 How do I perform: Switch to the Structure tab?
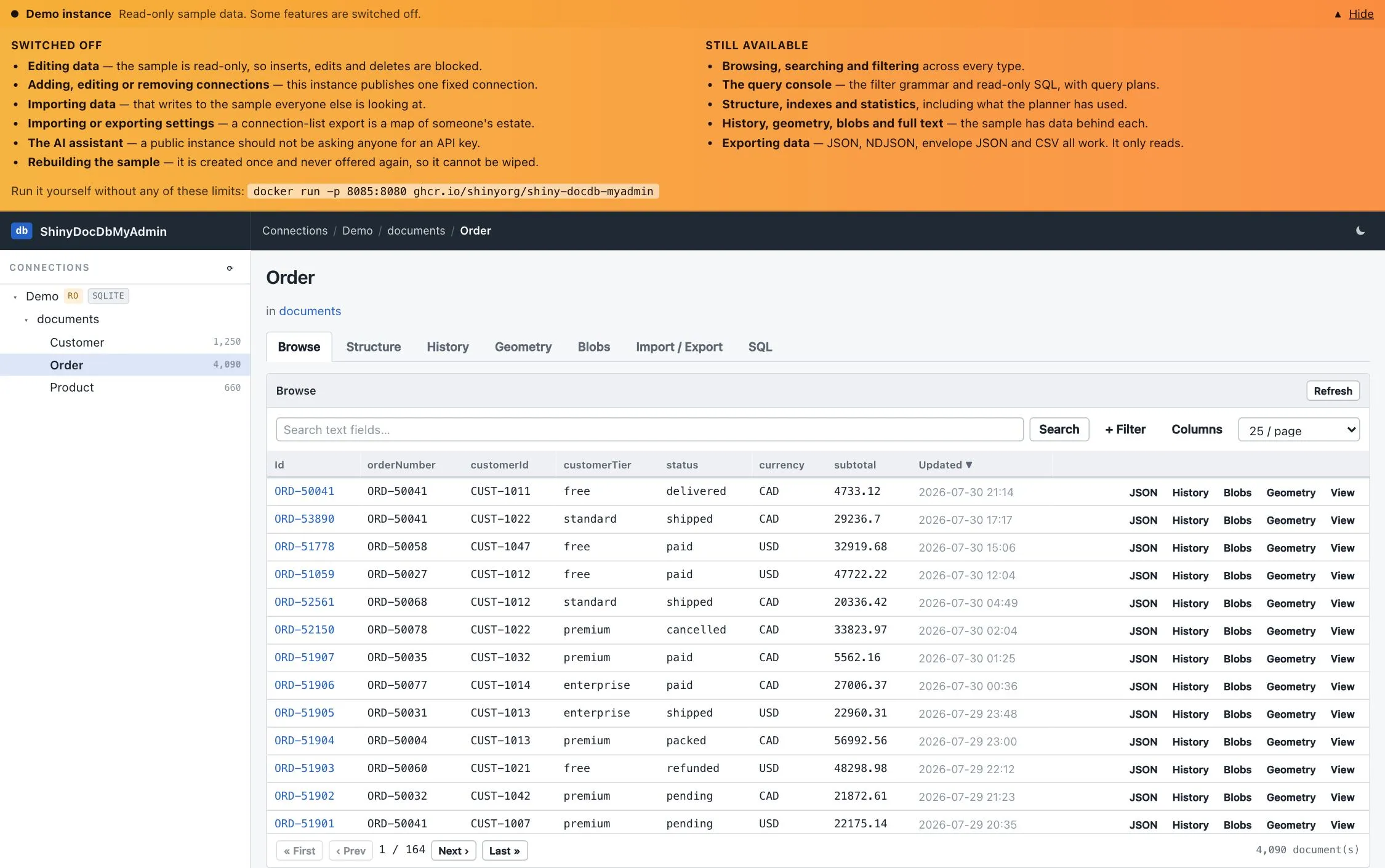373,347
